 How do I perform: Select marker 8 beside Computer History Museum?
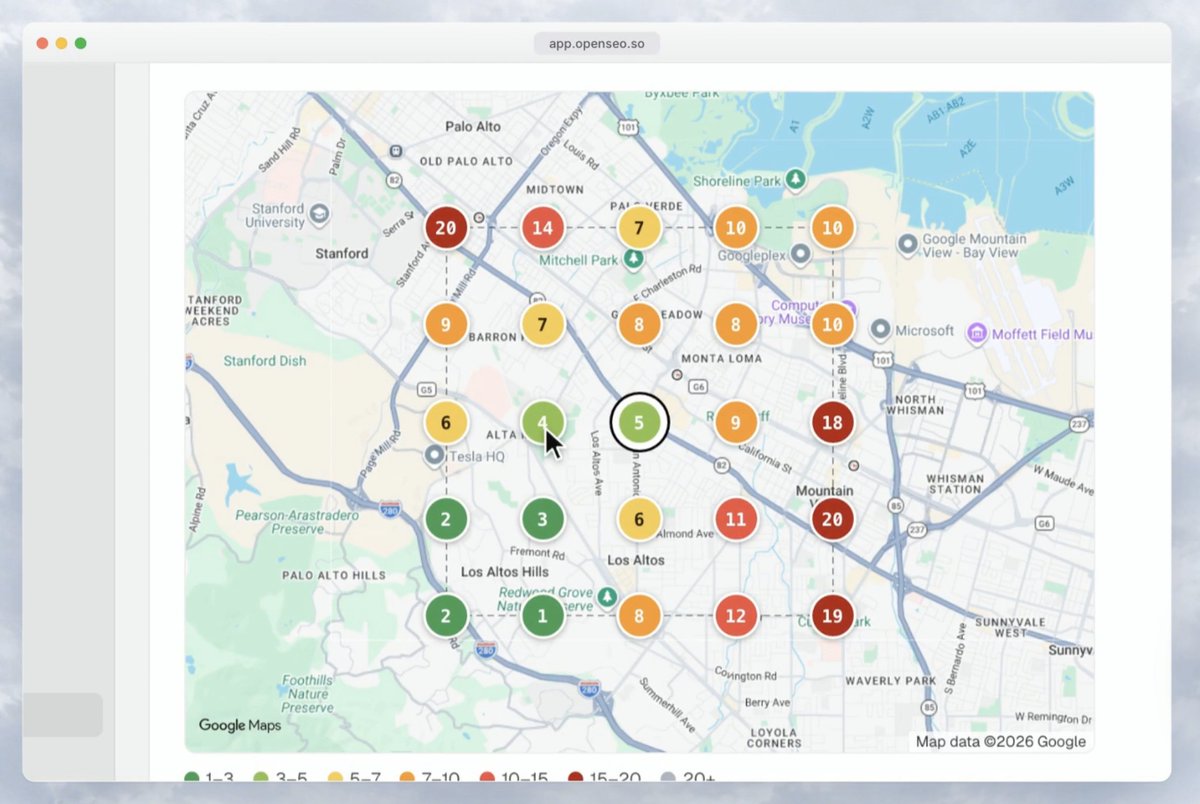pos(735,325)
